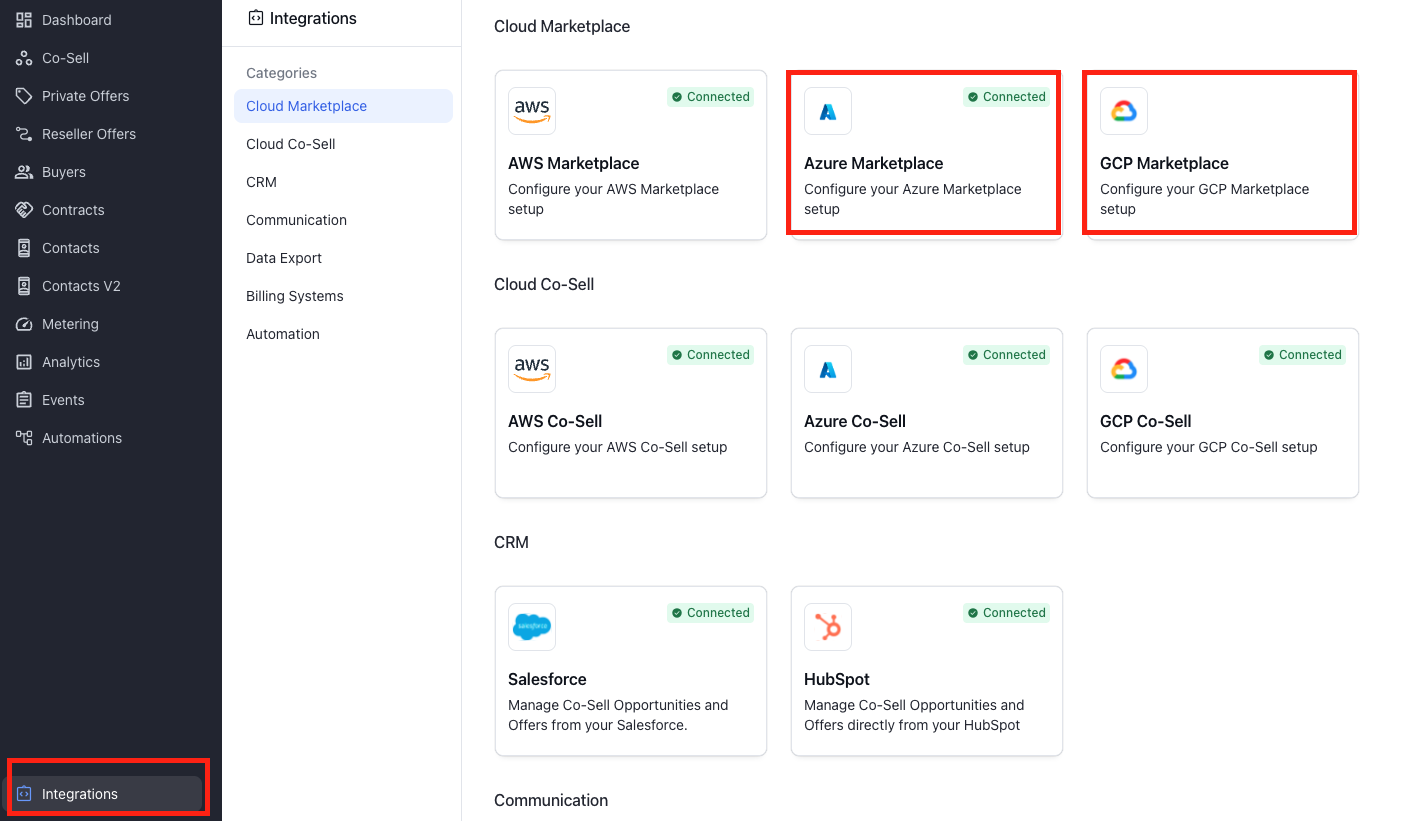1421x821 pixels.
Task: Click the CRM section heading in main panel
Action: (511, 542)
